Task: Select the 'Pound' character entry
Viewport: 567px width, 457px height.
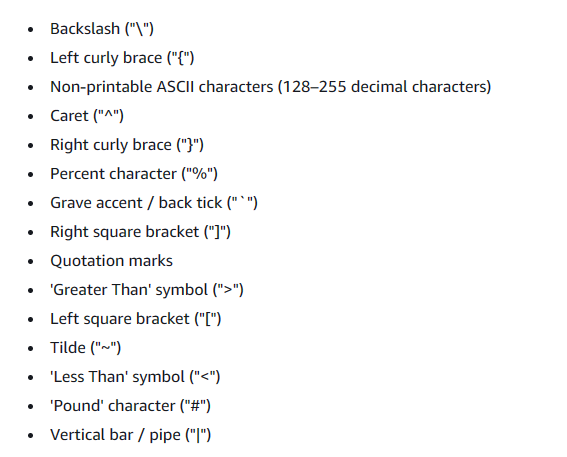Action: click(130, 406)
